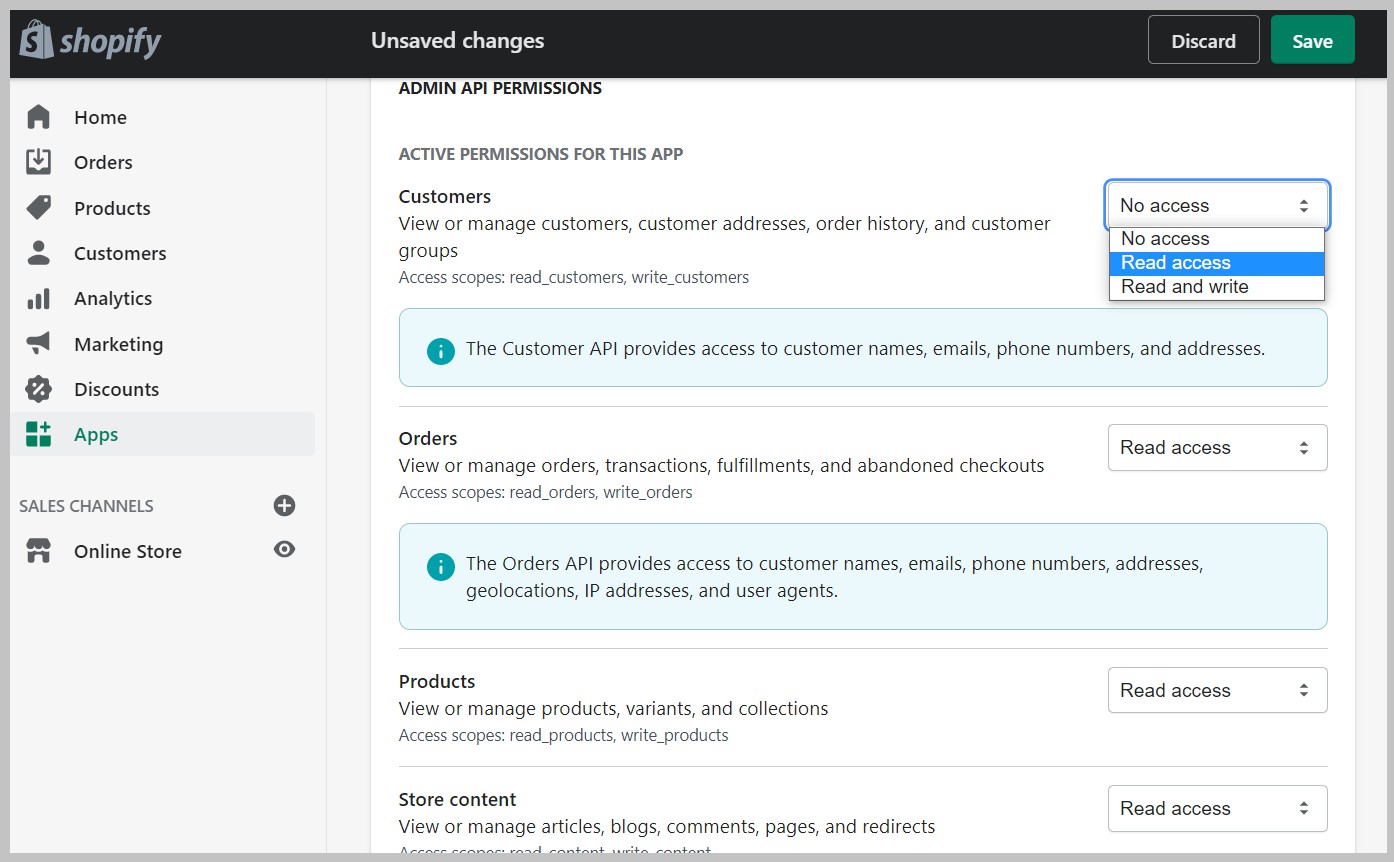Click 'View or manage products, variants, and collections'

614,708
